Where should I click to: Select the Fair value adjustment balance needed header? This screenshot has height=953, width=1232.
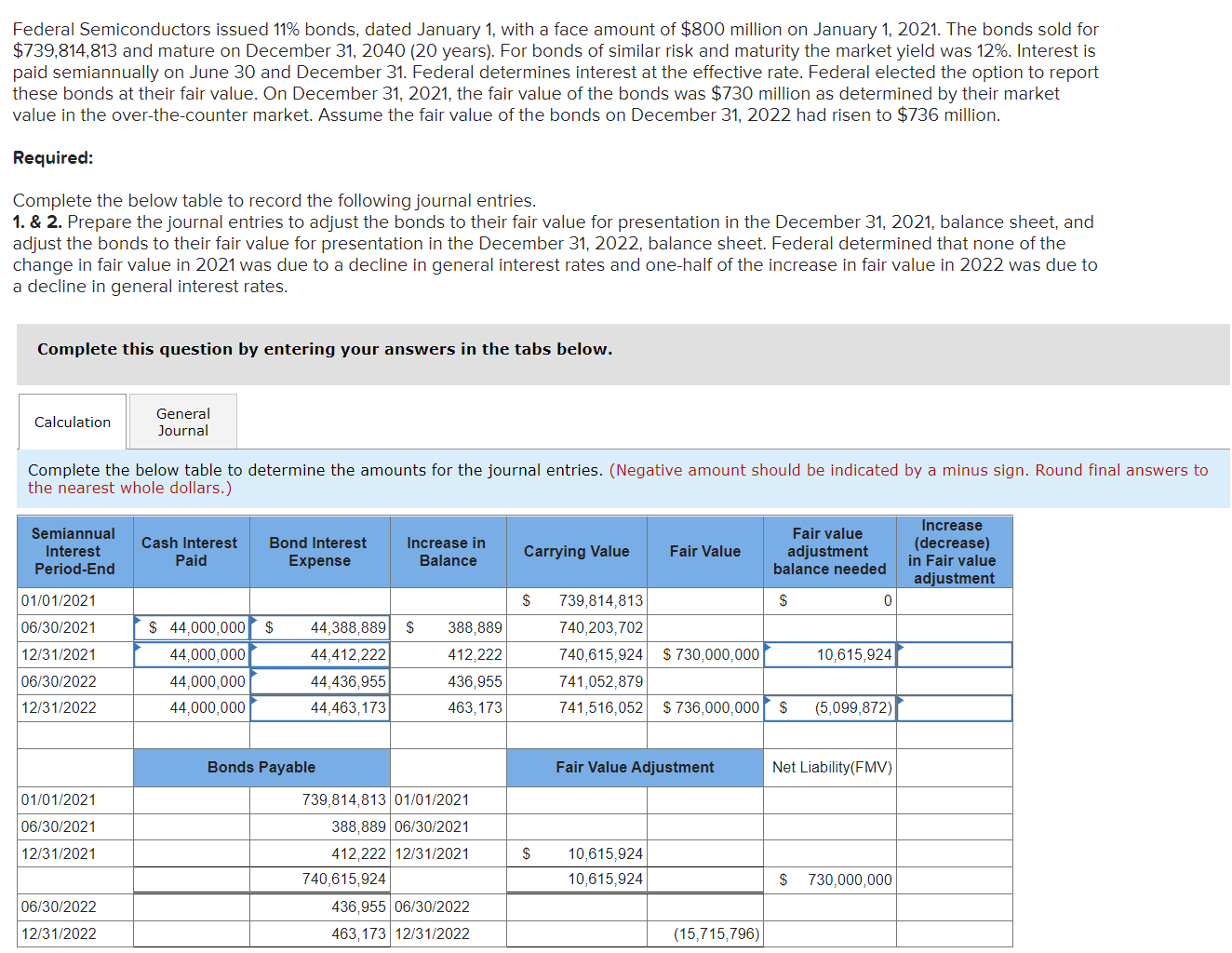pos(830,552)
